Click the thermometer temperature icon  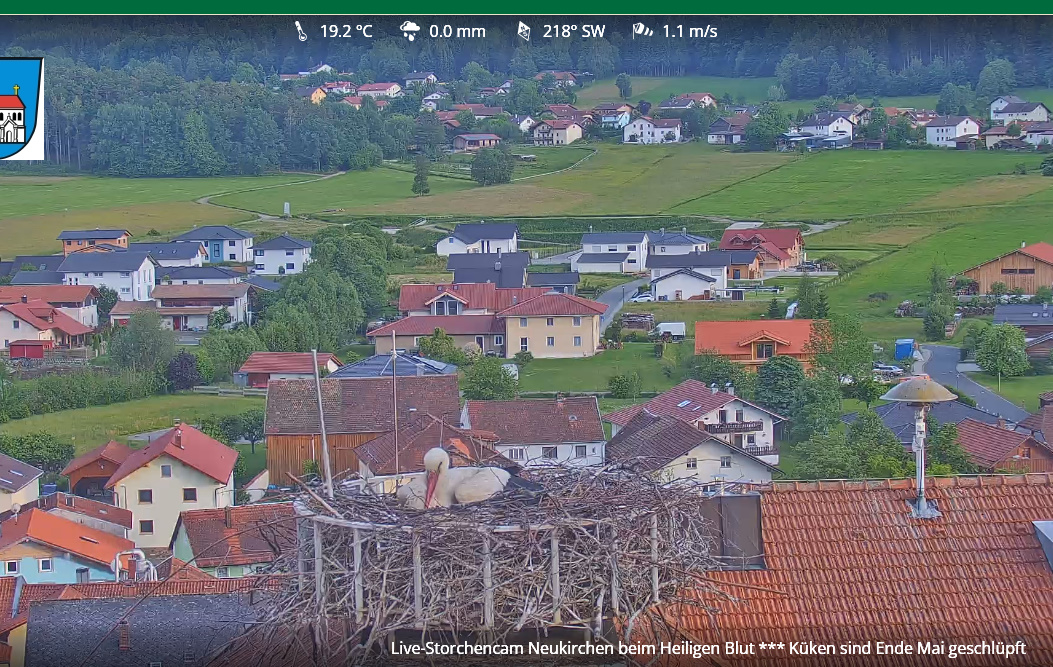click(301, 31)
